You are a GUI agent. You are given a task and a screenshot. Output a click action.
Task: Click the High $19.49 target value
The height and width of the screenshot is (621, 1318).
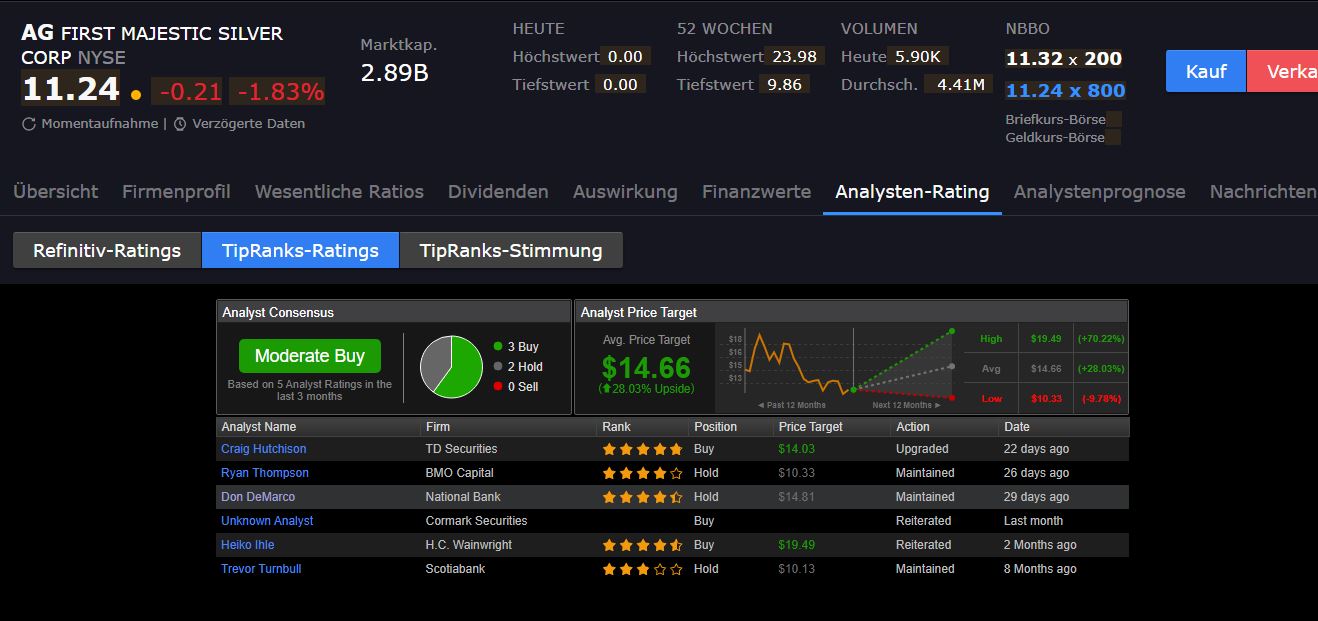[1045, 339]
